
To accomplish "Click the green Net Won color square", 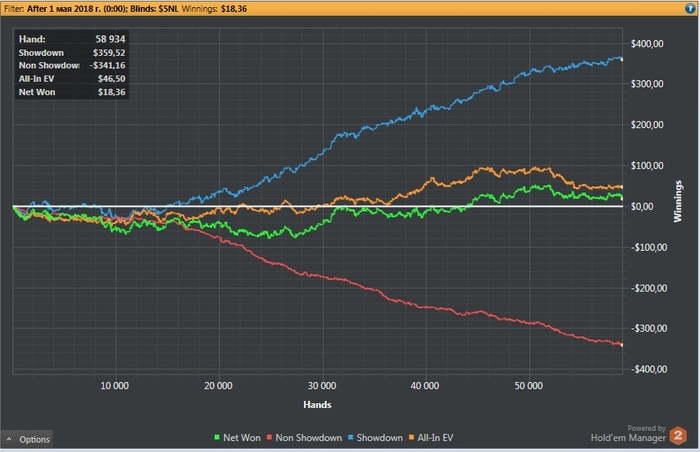I will tap(217, 438).
